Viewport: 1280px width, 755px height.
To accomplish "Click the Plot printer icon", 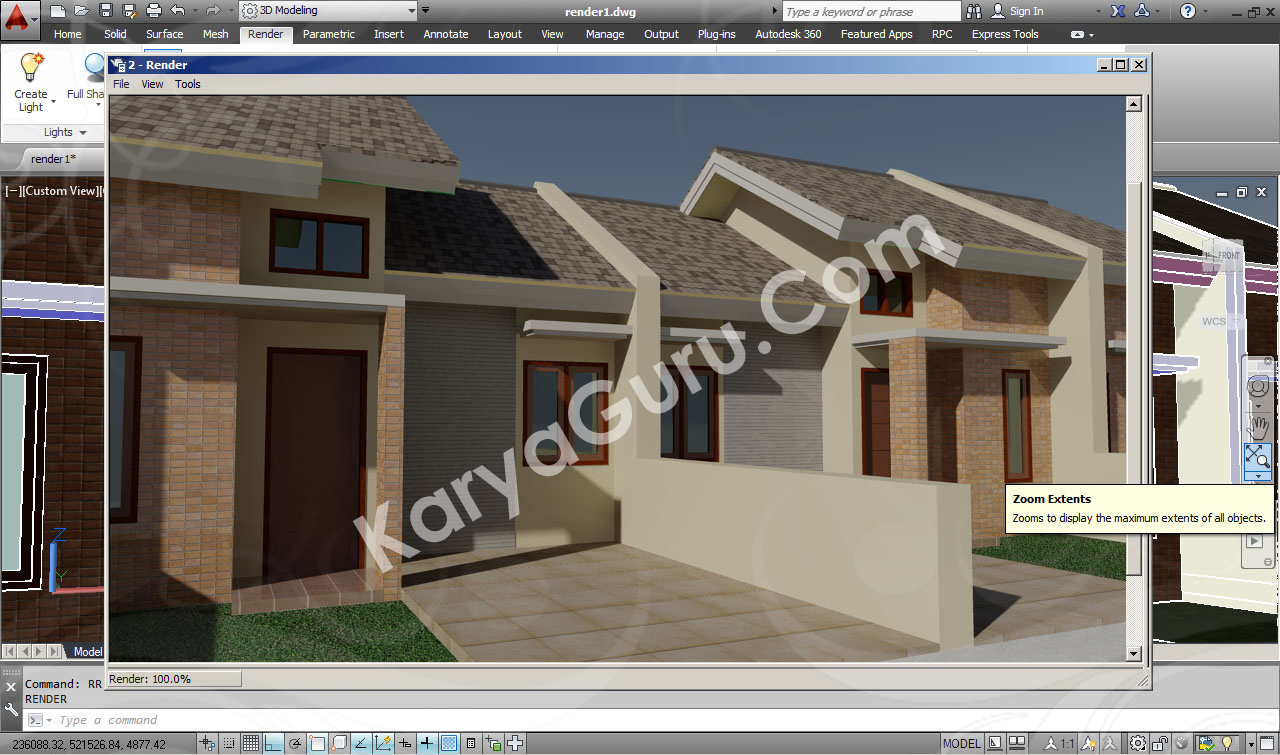I will coord(153,11).
